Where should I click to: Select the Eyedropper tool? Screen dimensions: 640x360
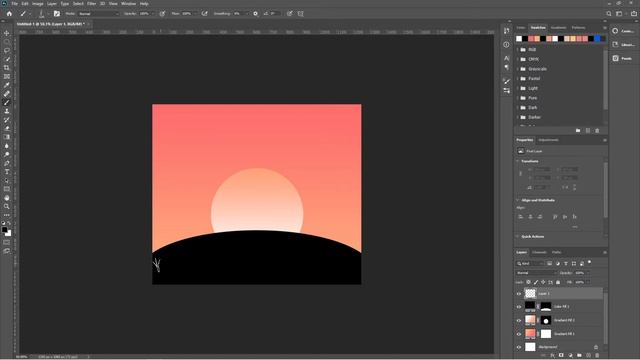click(7, 85)
